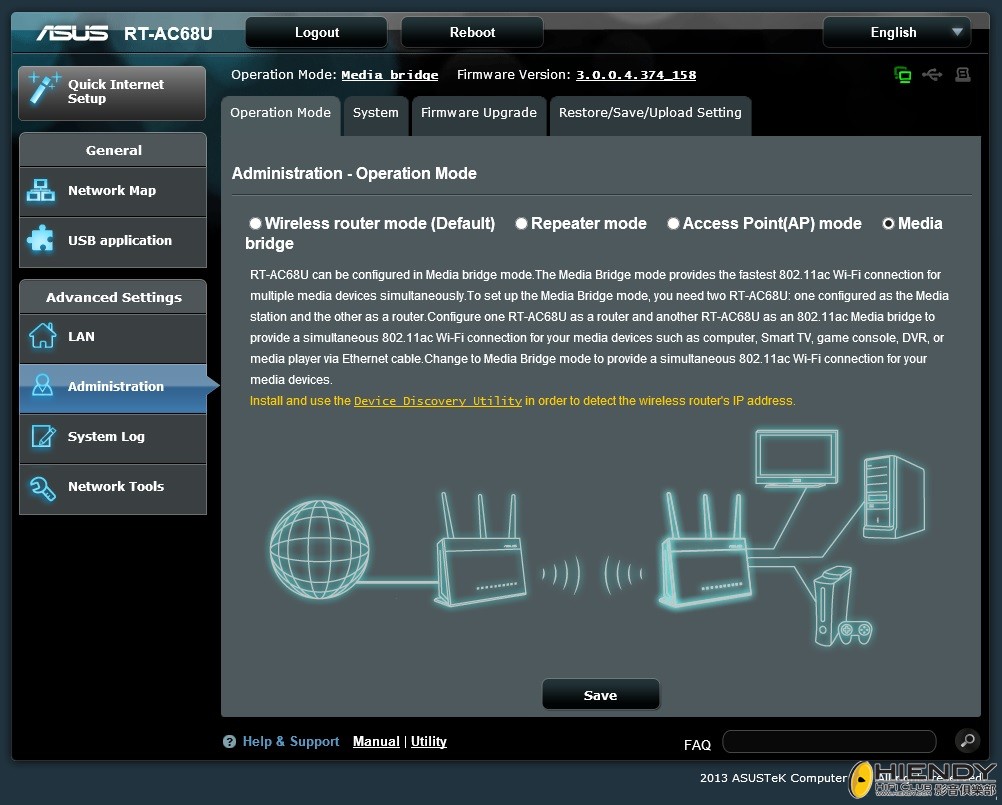Select Repeater mode radio button
Viewport: 1002px width, 805px height.
pos(521,223)
